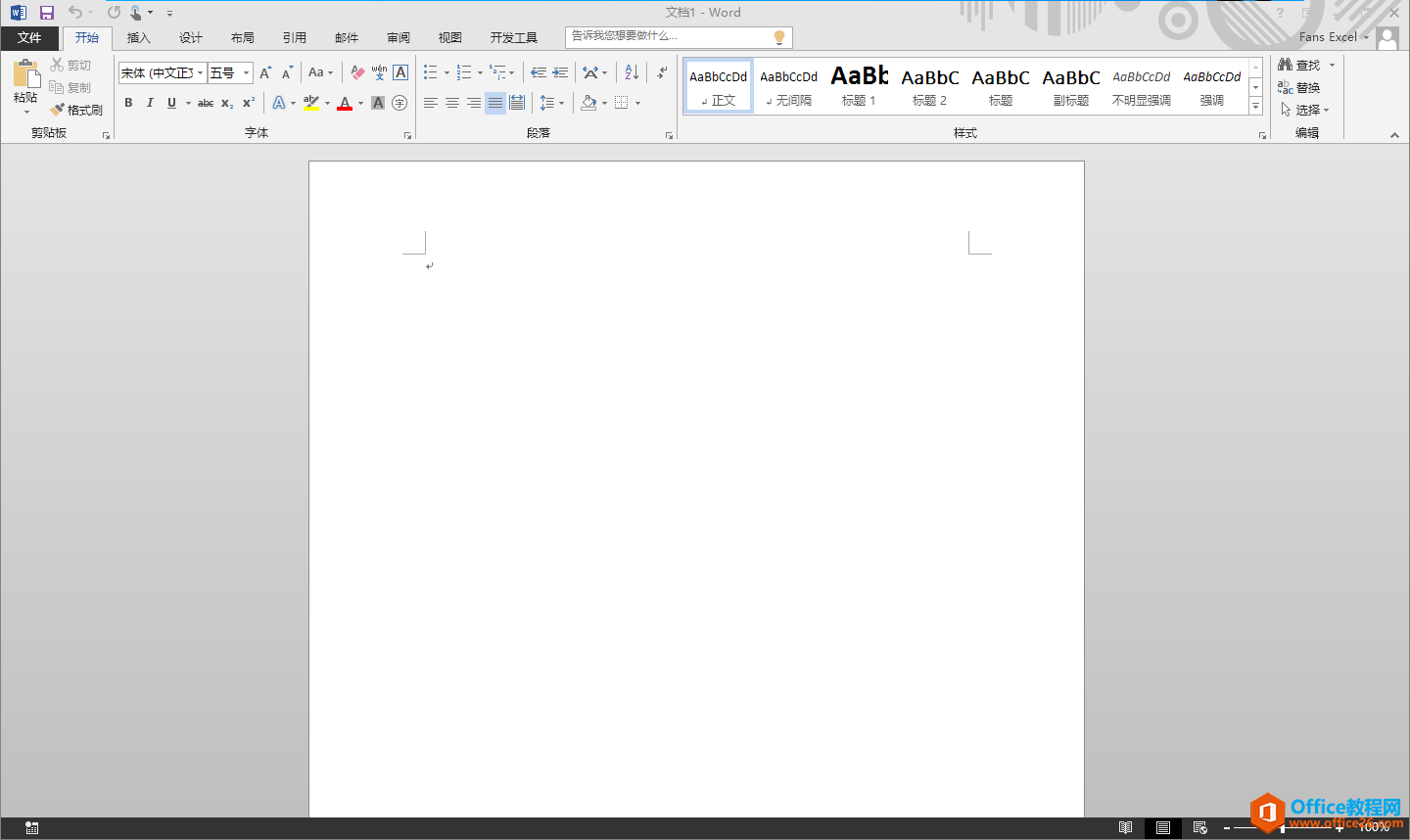Open the line spacing dropdown
Image resolution: width=1410 pixels, height=840 pixels.
[x=551, y=103]
